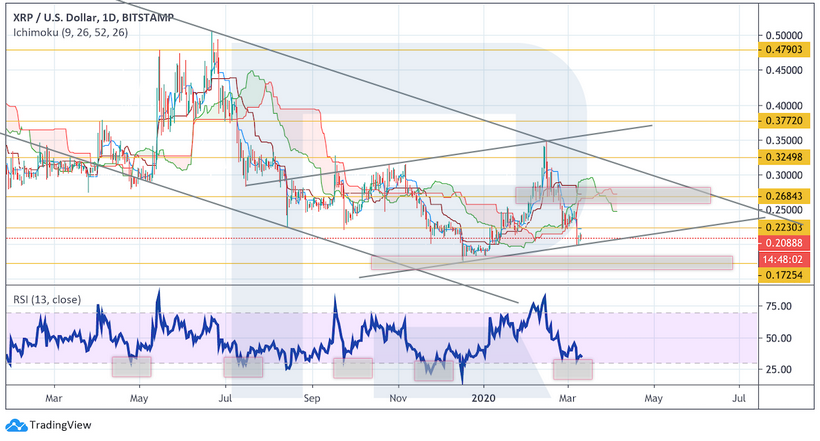Open the RSI (13, close) indicator legend
Viewport: 820px width, 441px height.
[45, 298]
